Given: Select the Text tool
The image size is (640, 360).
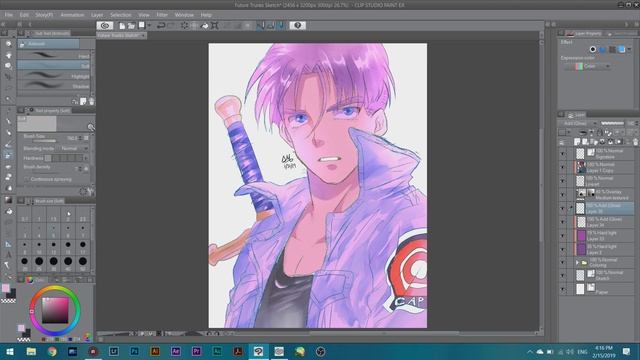Looking at the screenshot, I should click(x=8, y=255).
